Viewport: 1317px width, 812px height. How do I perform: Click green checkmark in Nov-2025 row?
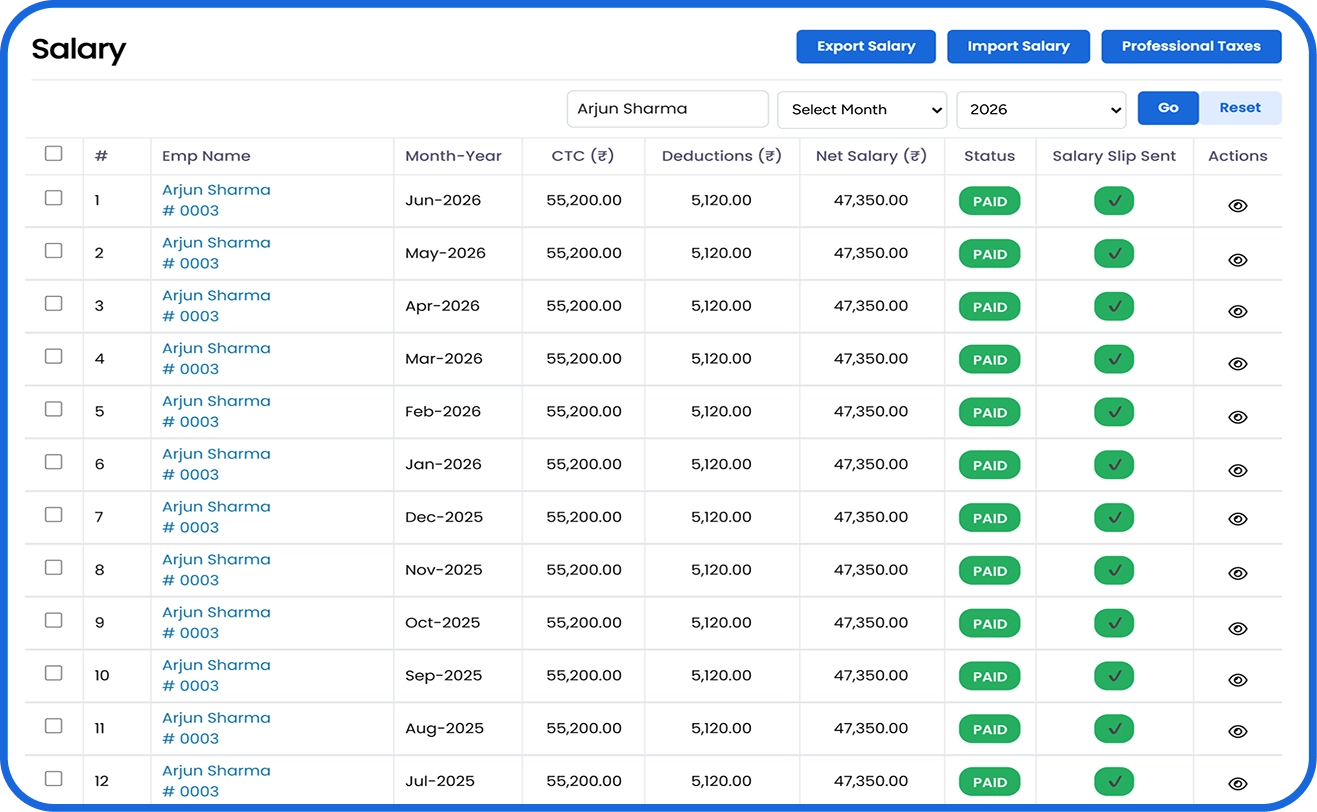1114,570
